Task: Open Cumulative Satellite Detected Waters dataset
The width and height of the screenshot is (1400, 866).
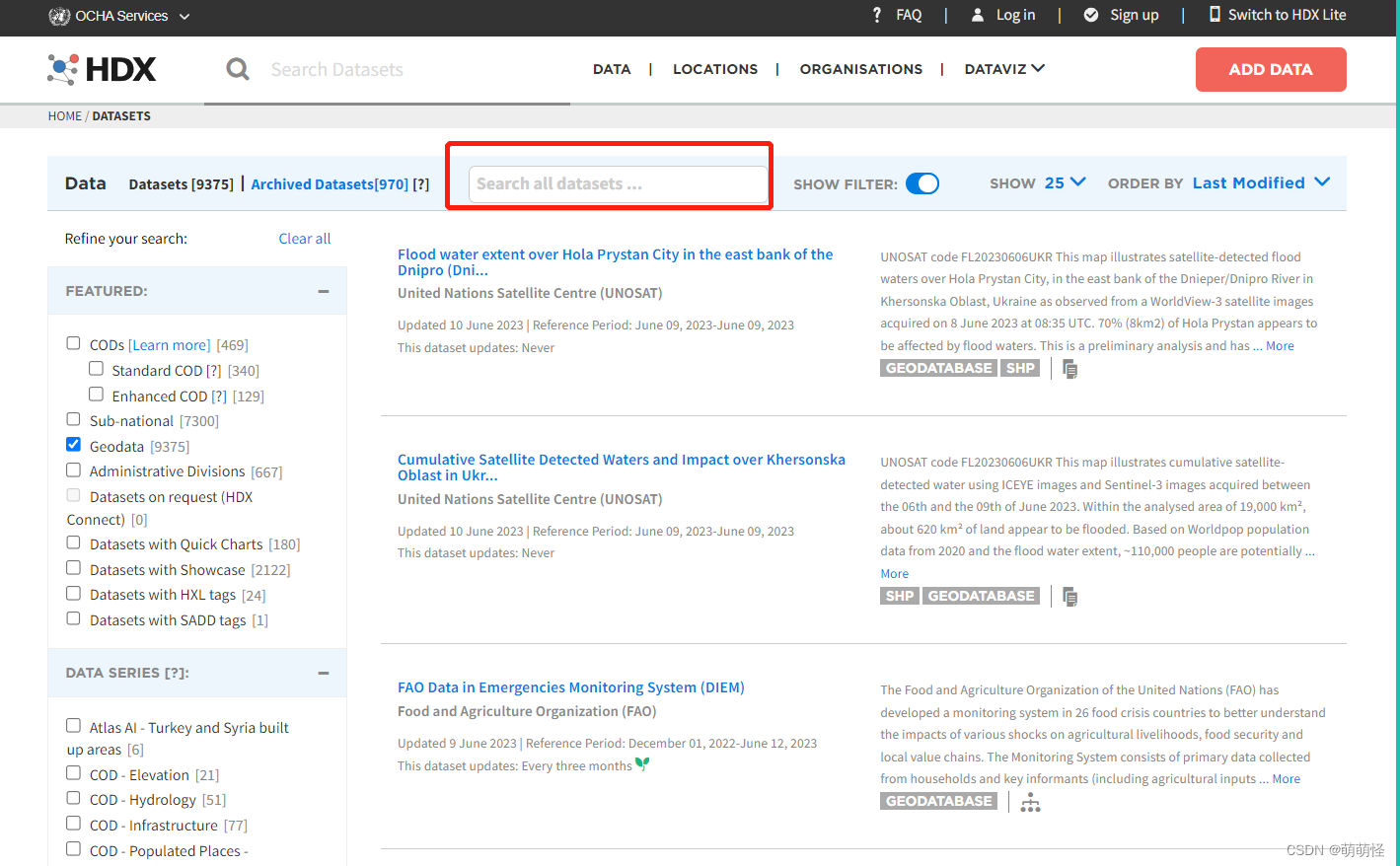Action: pos(622,468)
